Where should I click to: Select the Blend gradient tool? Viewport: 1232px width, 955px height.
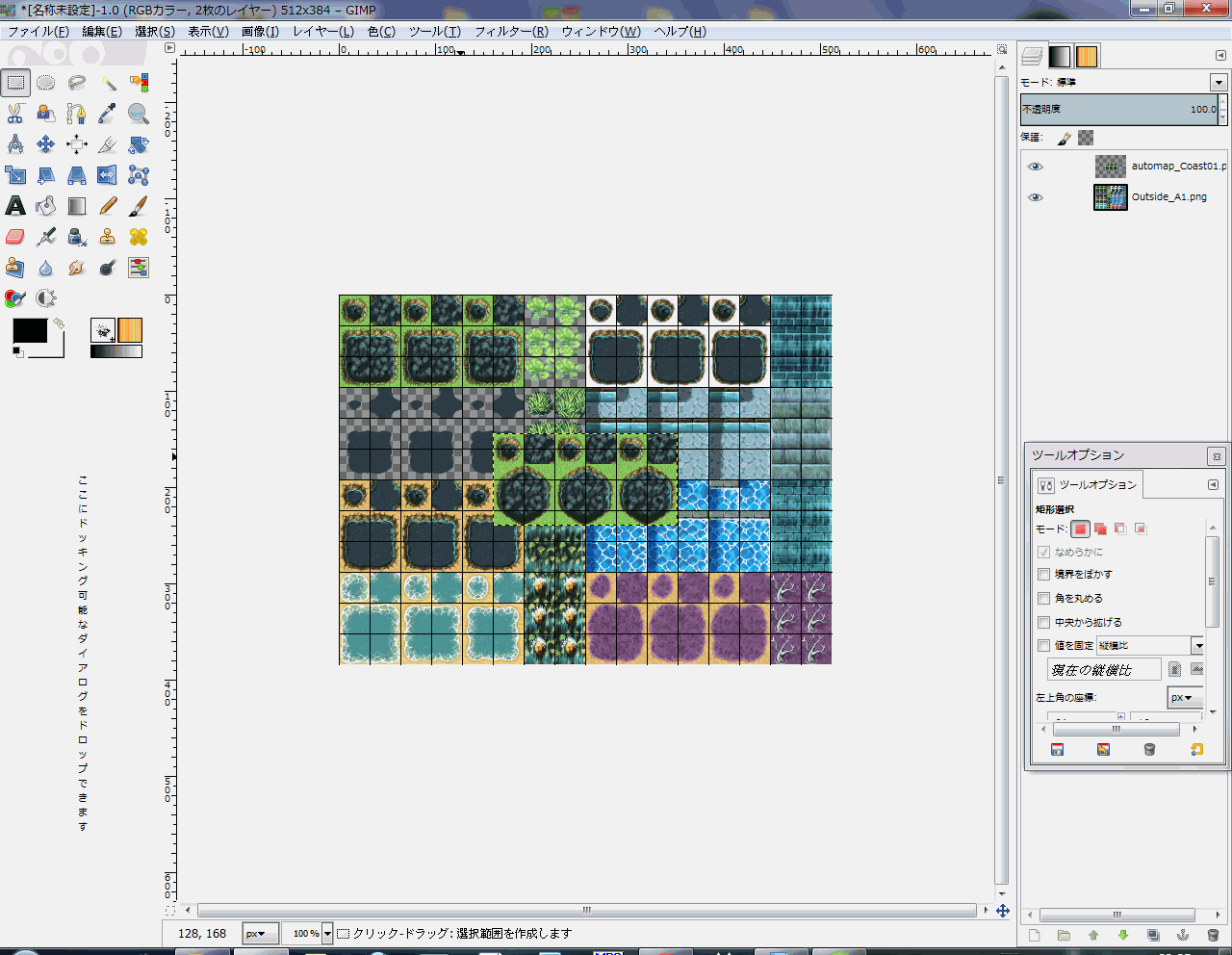[77, 206]
